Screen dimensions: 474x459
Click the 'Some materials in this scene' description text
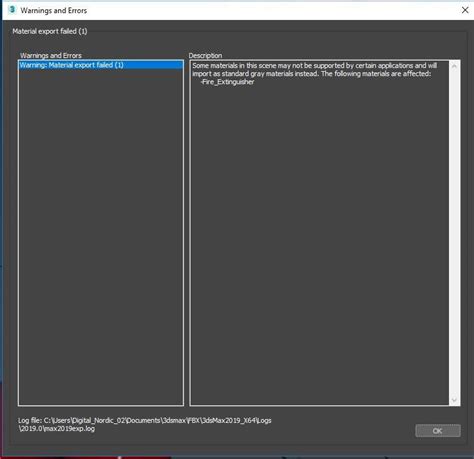tap(314, 70)
